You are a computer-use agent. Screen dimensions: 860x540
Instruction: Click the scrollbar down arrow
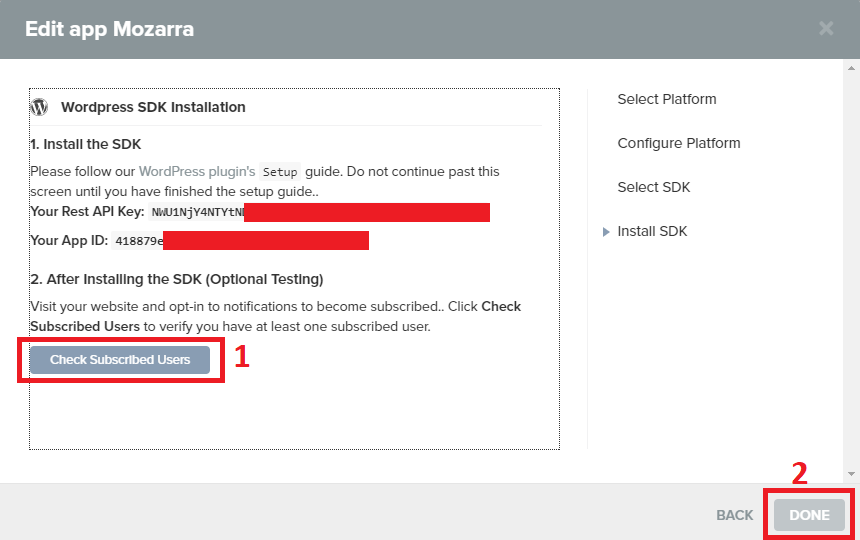pos(851,474)
